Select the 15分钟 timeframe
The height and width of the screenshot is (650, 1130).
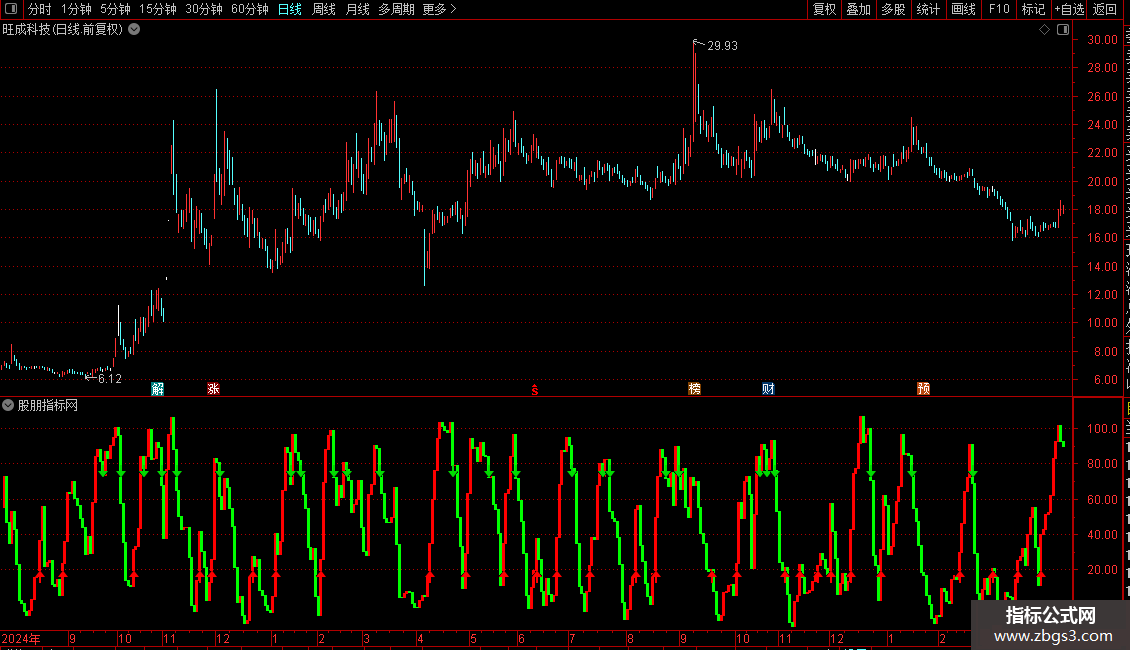tap(158, 9)
